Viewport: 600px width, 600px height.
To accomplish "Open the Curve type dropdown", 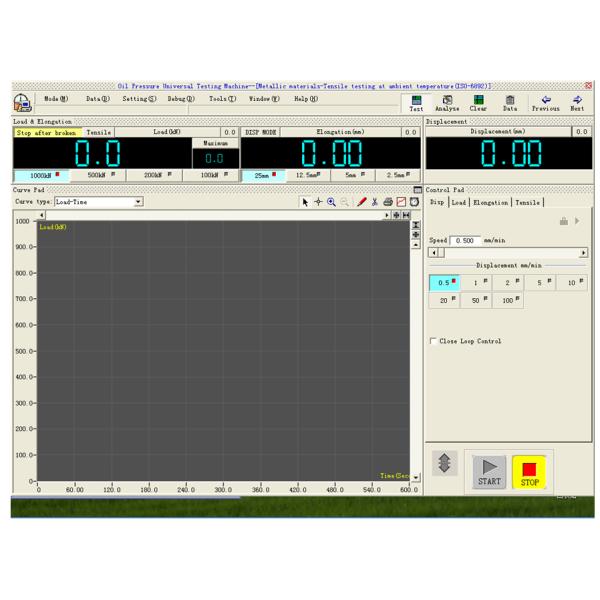I will point(138,202).
